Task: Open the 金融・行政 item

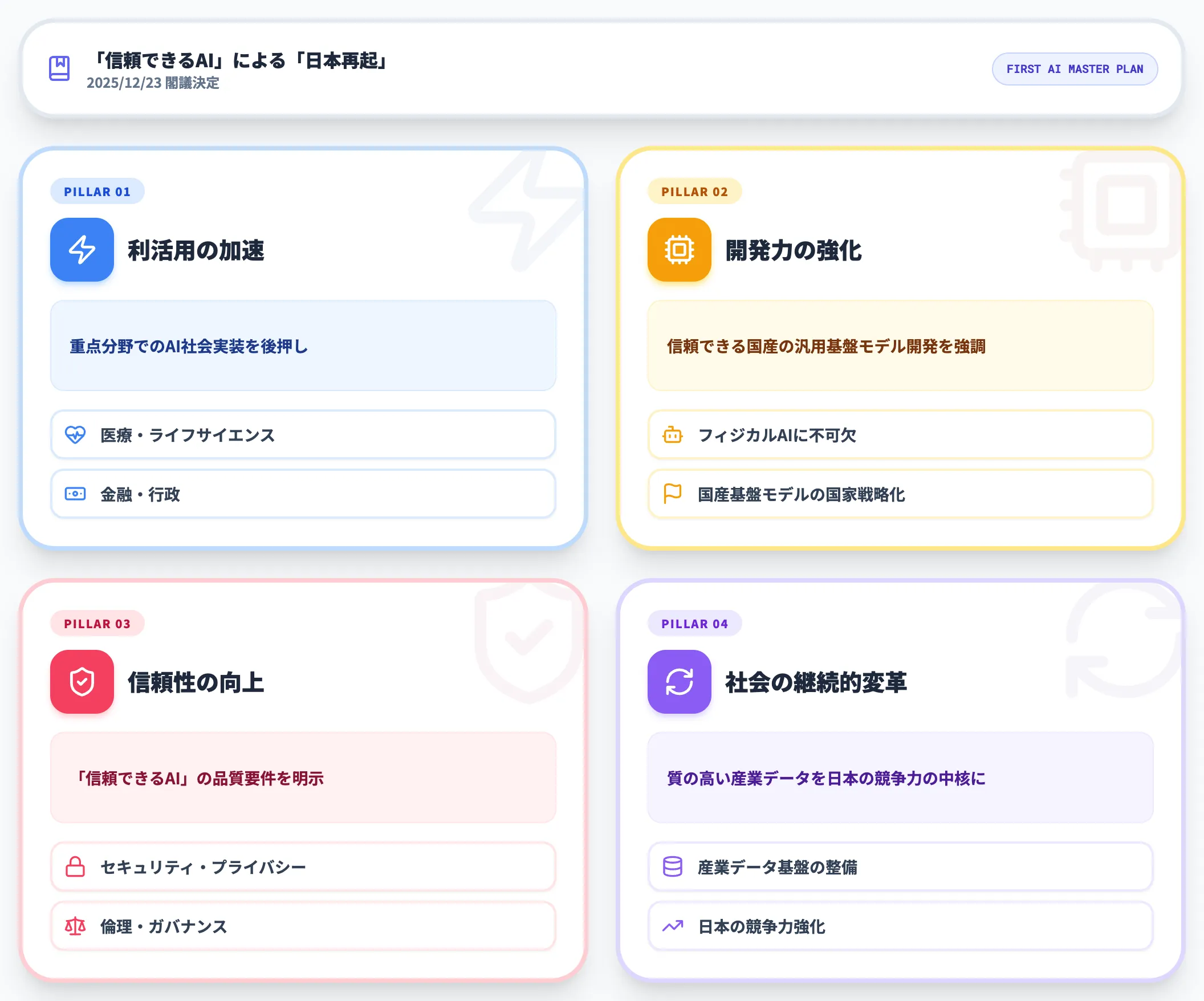Action: [x=303, y=494]
